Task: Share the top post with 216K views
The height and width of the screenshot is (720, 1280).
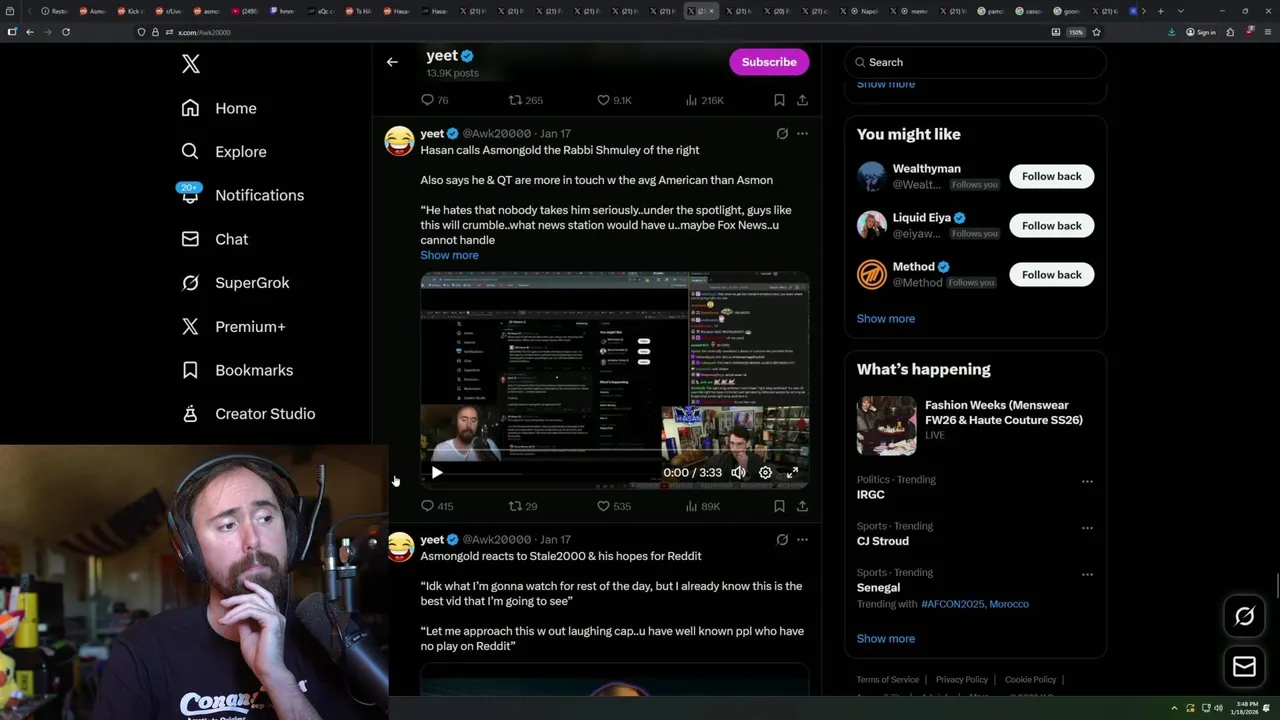Action: tap(802, 100)
